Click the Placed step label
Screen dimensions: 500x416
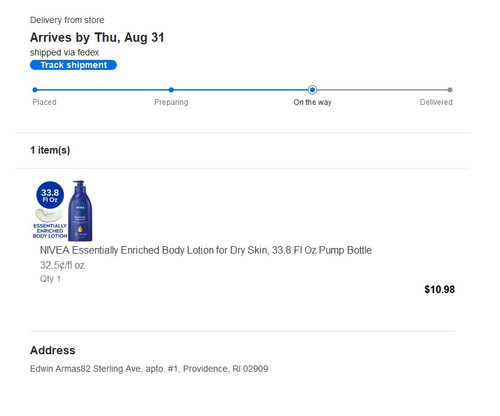pos(44,102)
